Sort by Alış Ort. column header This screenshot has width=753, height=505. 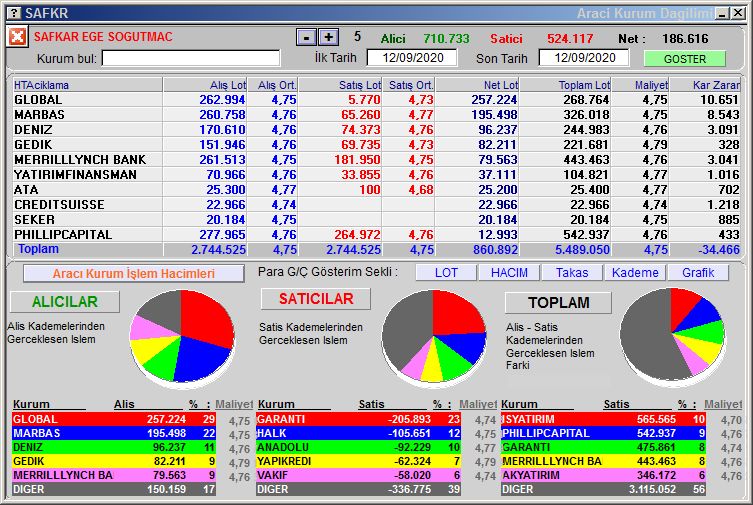[x=273, y=85]
